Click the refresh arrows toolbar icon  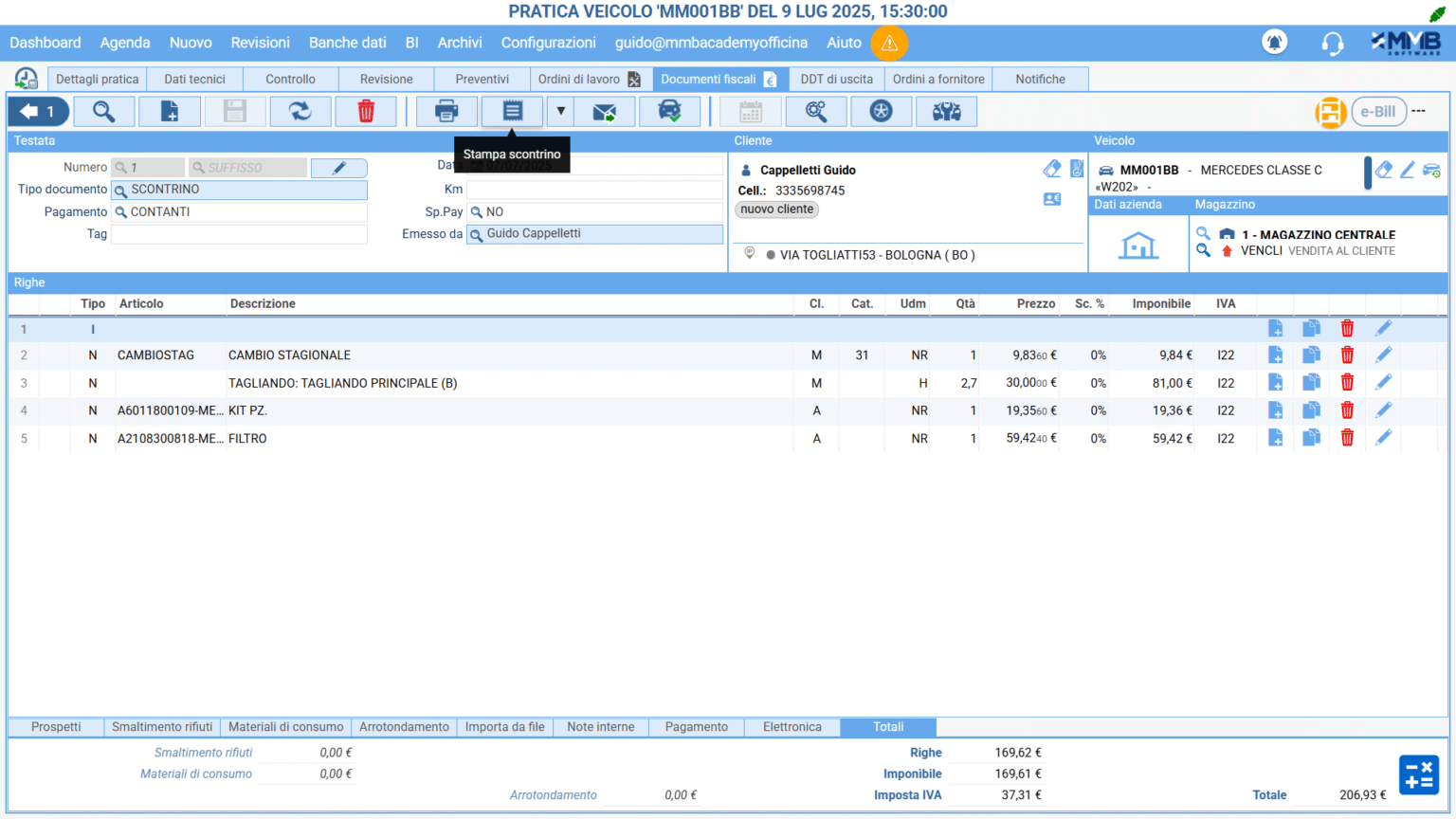(x=300, y=111)
